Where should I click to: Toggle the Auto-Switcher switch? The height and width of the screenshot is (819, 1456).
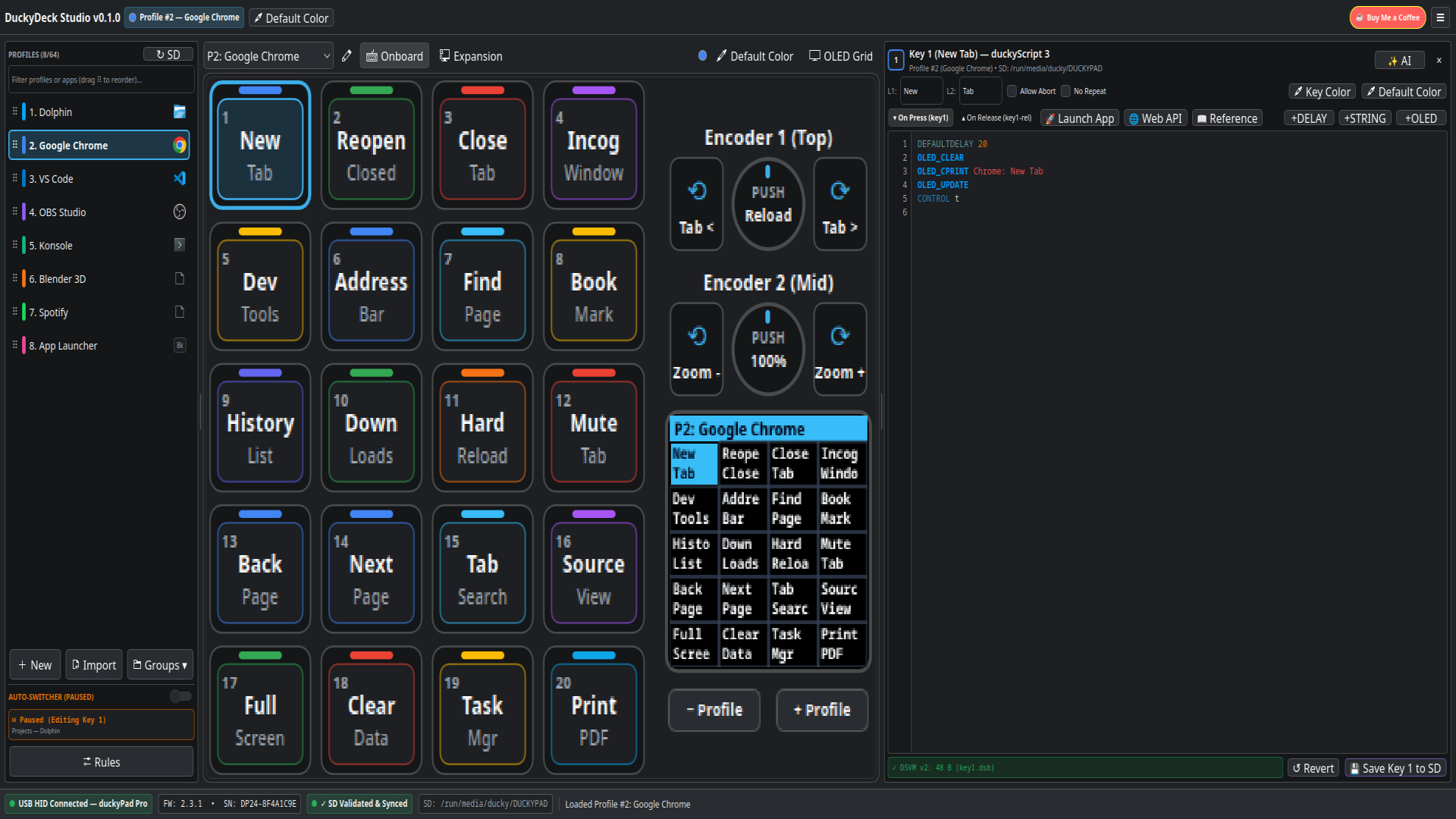(180, 696)
